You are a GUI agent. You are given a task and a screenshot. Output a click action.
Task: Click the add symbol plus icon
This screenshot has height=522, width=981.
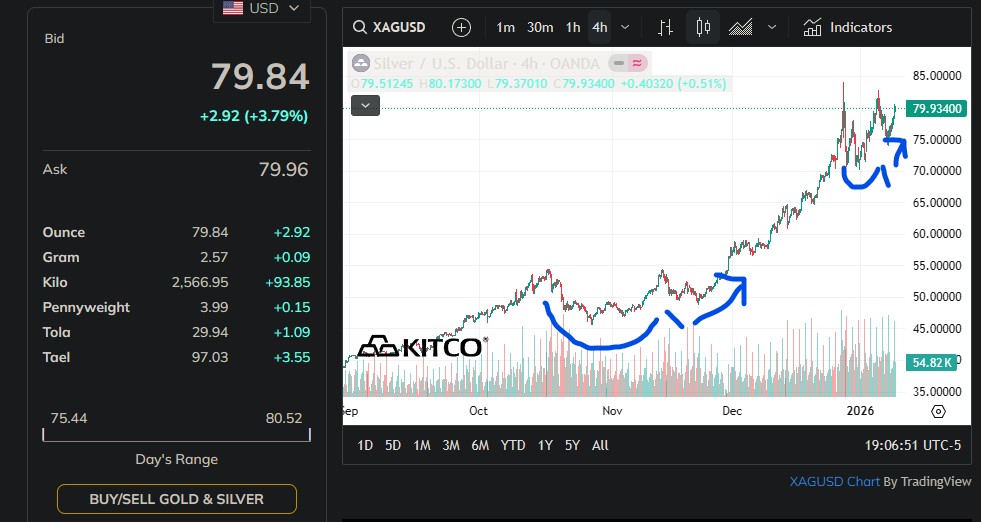point(461,28)
